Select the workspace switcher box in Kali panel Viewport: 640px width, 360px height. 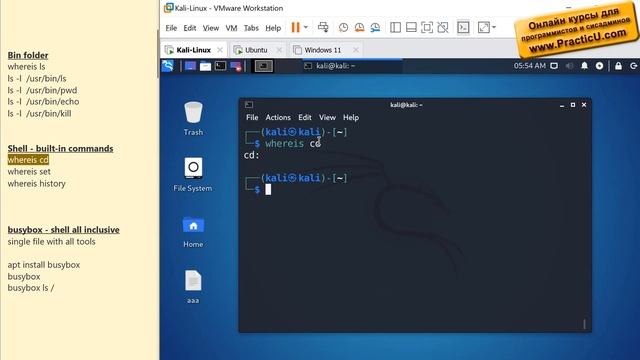[264, 66]
